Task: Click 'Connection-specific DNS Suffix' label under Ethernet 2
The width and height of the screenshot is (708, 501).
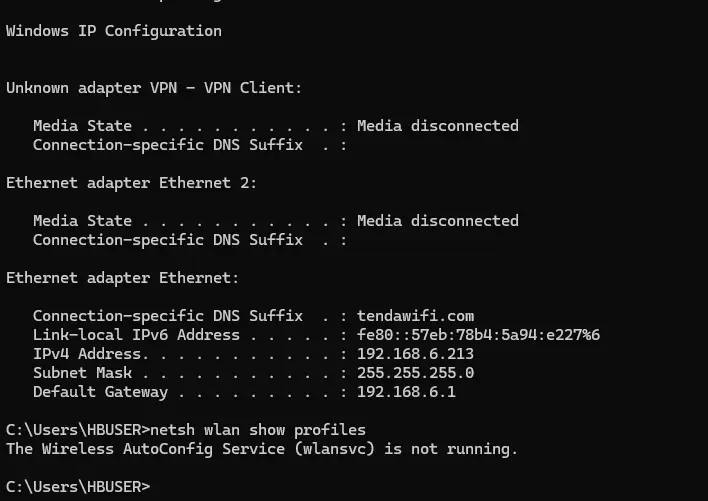Action: pos(168,240)
